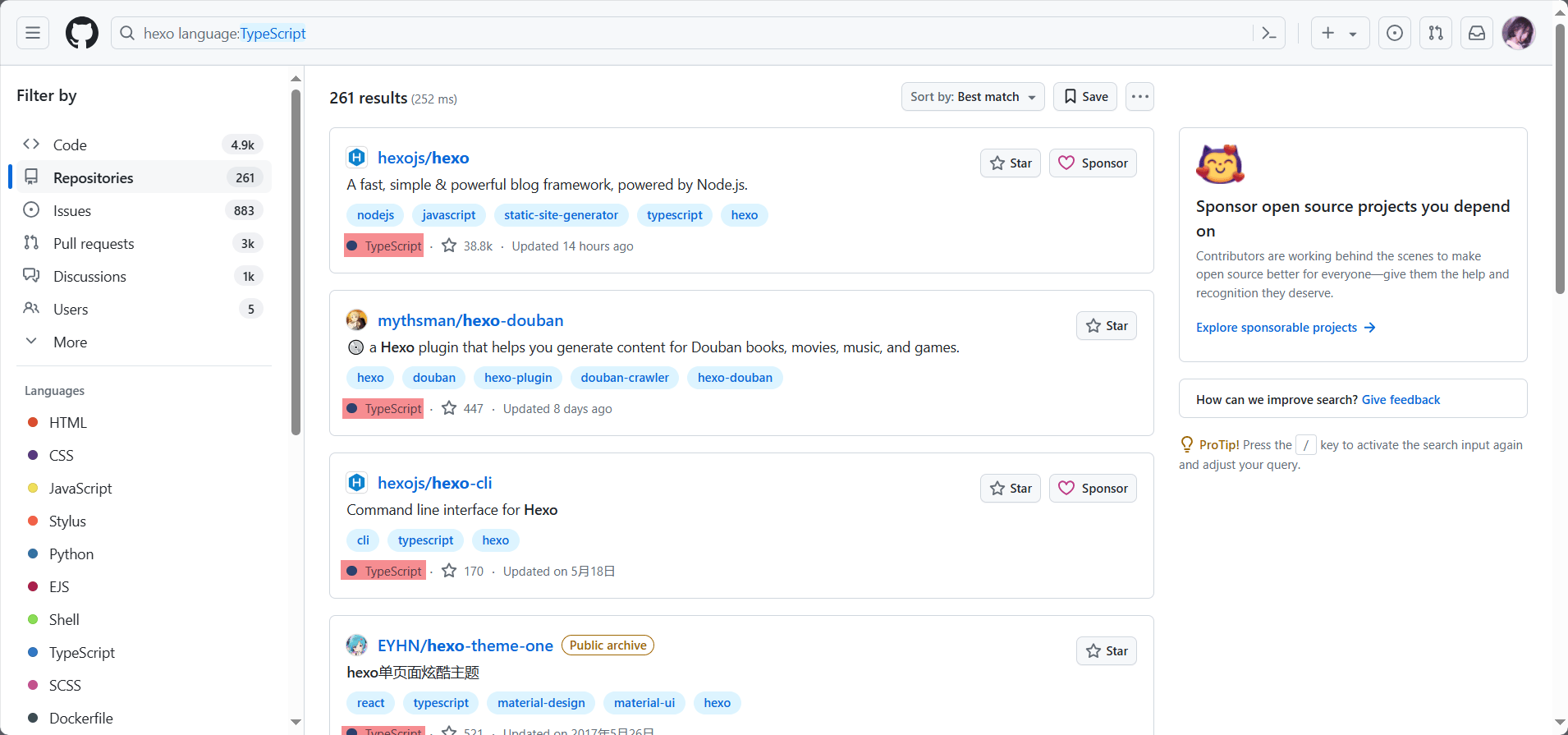Click the GitHub logo home icon
Image resolution: width=1568 pixels, height=735 pixels.
click(82, 33)
